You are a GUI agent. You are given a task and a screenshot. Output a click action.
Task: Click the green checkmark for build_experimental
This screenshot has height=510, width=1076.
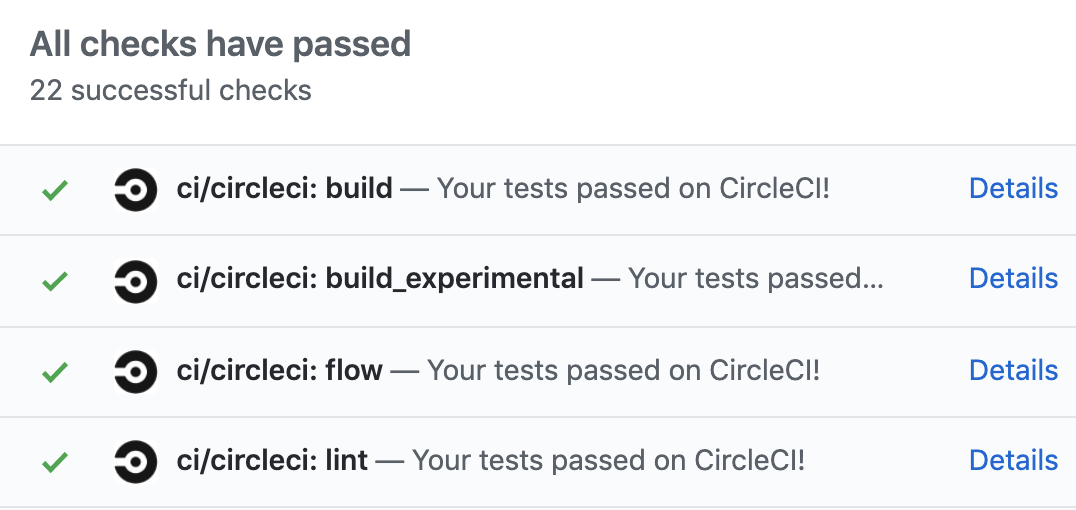coord(54,280)
